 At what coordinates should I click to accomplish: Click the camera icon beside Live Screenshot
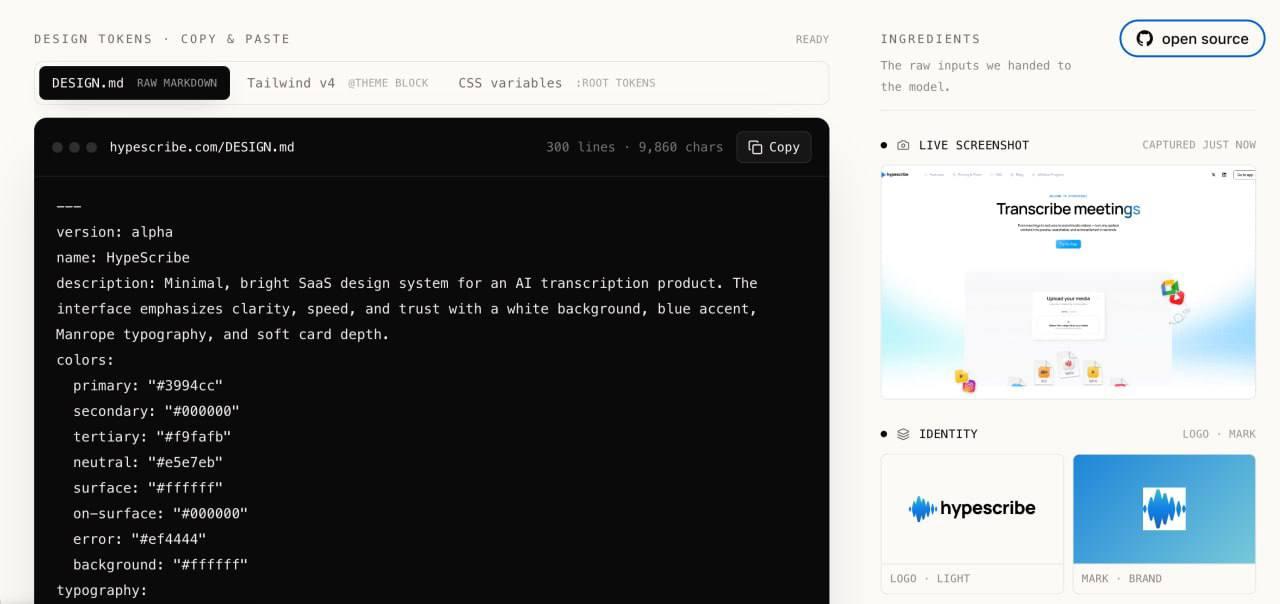(x=903, y=145)
